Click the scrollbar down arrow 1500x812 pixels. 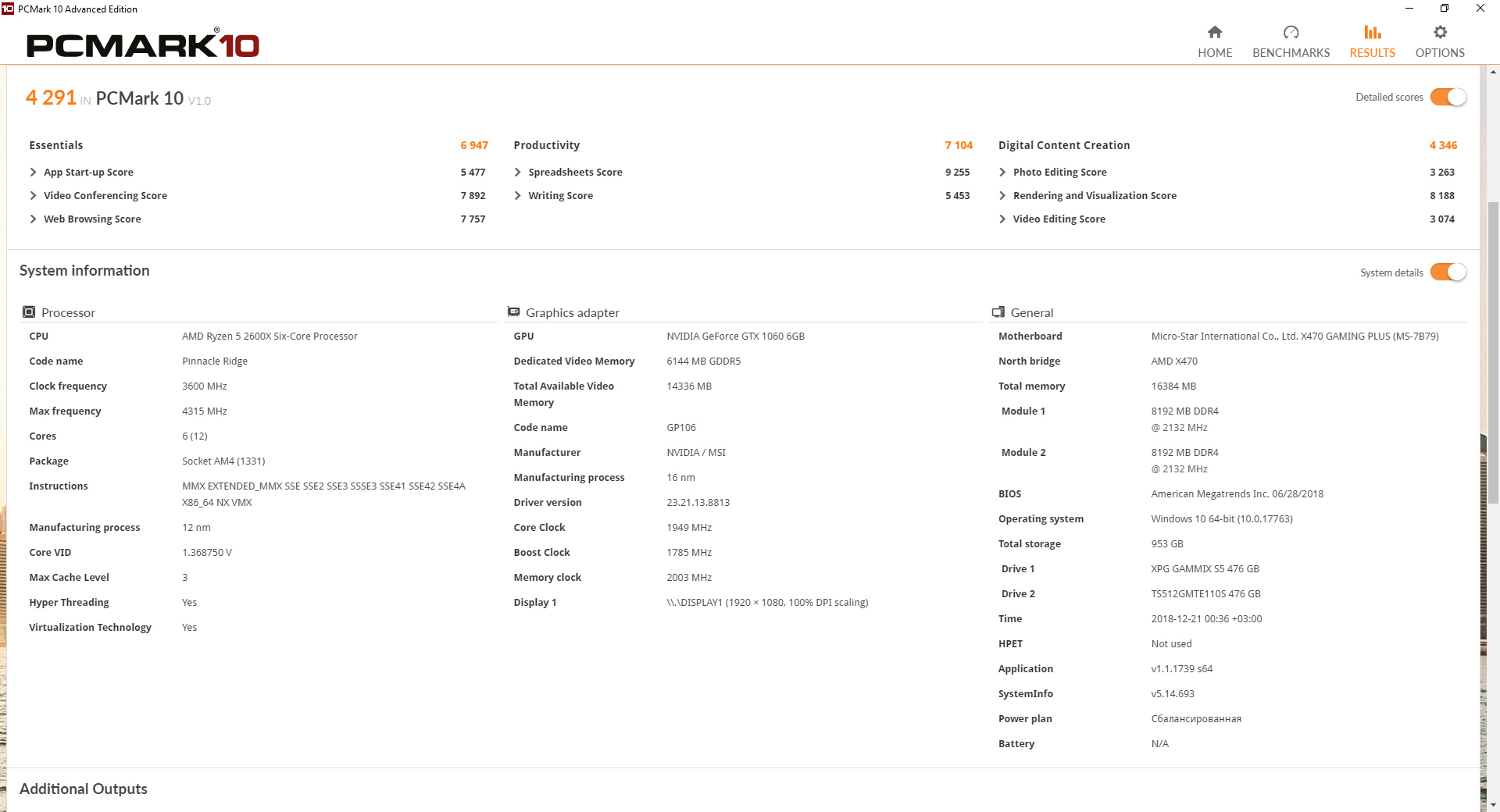pos(1493,805)
